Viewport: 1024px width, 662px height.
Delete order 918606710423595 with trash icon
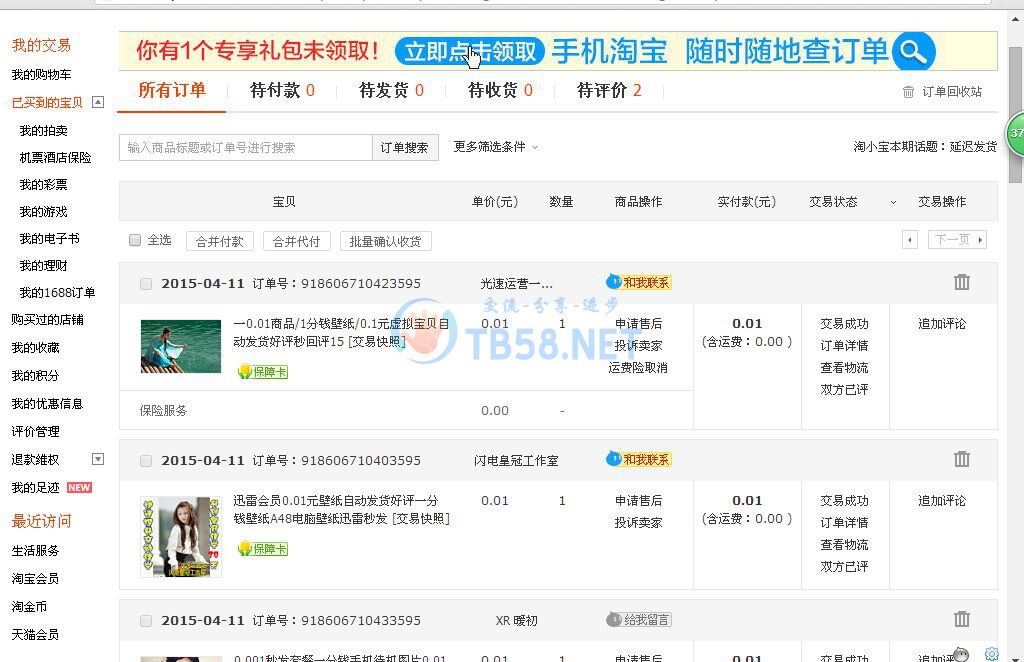961,282
